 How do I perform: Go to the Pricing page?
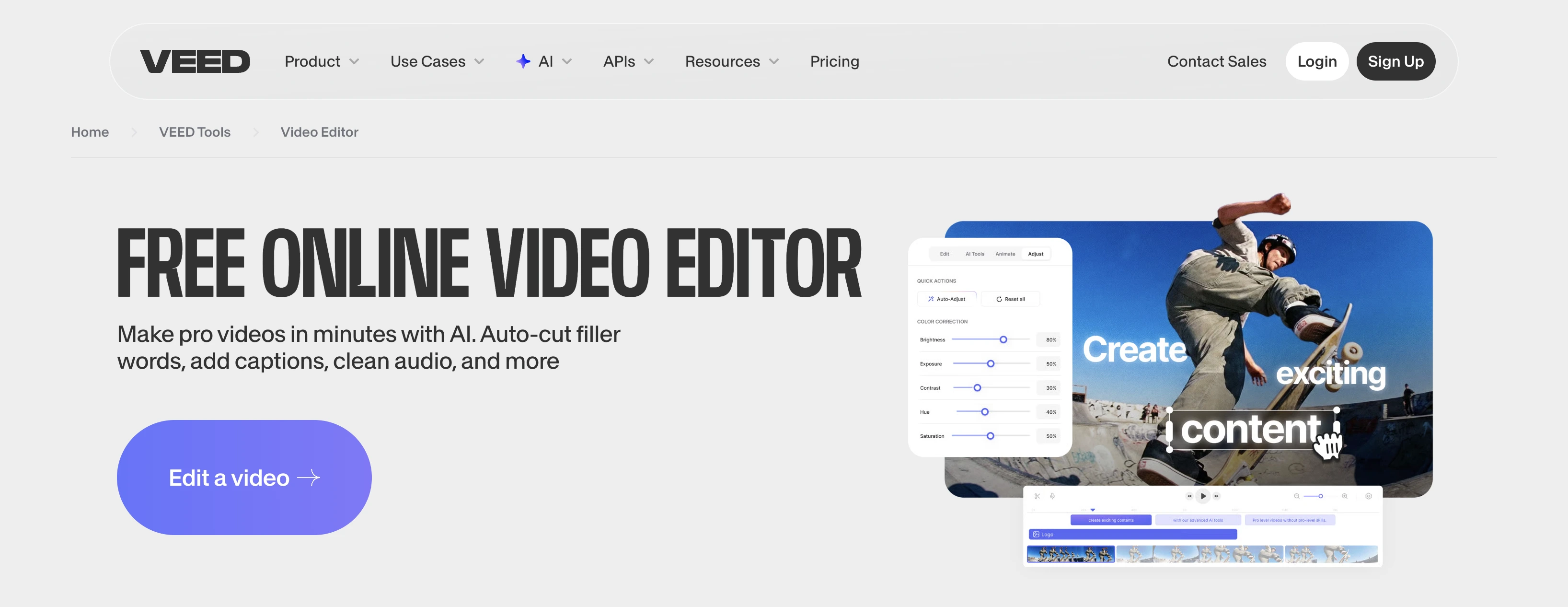(x=834, y=61)
